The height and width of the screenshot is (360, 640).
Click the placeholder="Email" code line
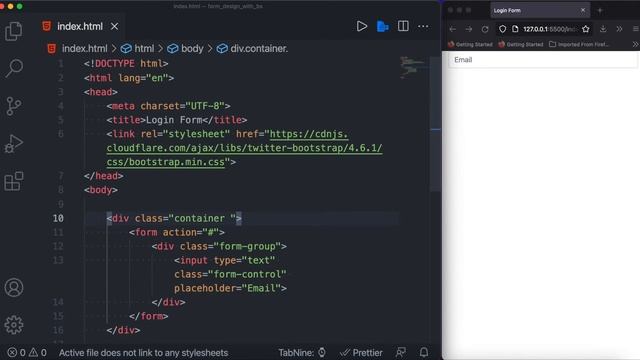tap(231, 289)
